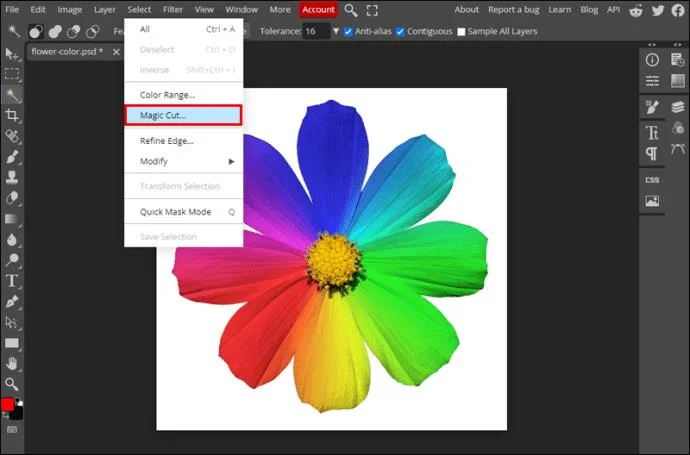Select the Crop tool
The image size is (690, 455).
tap(12, 116)
